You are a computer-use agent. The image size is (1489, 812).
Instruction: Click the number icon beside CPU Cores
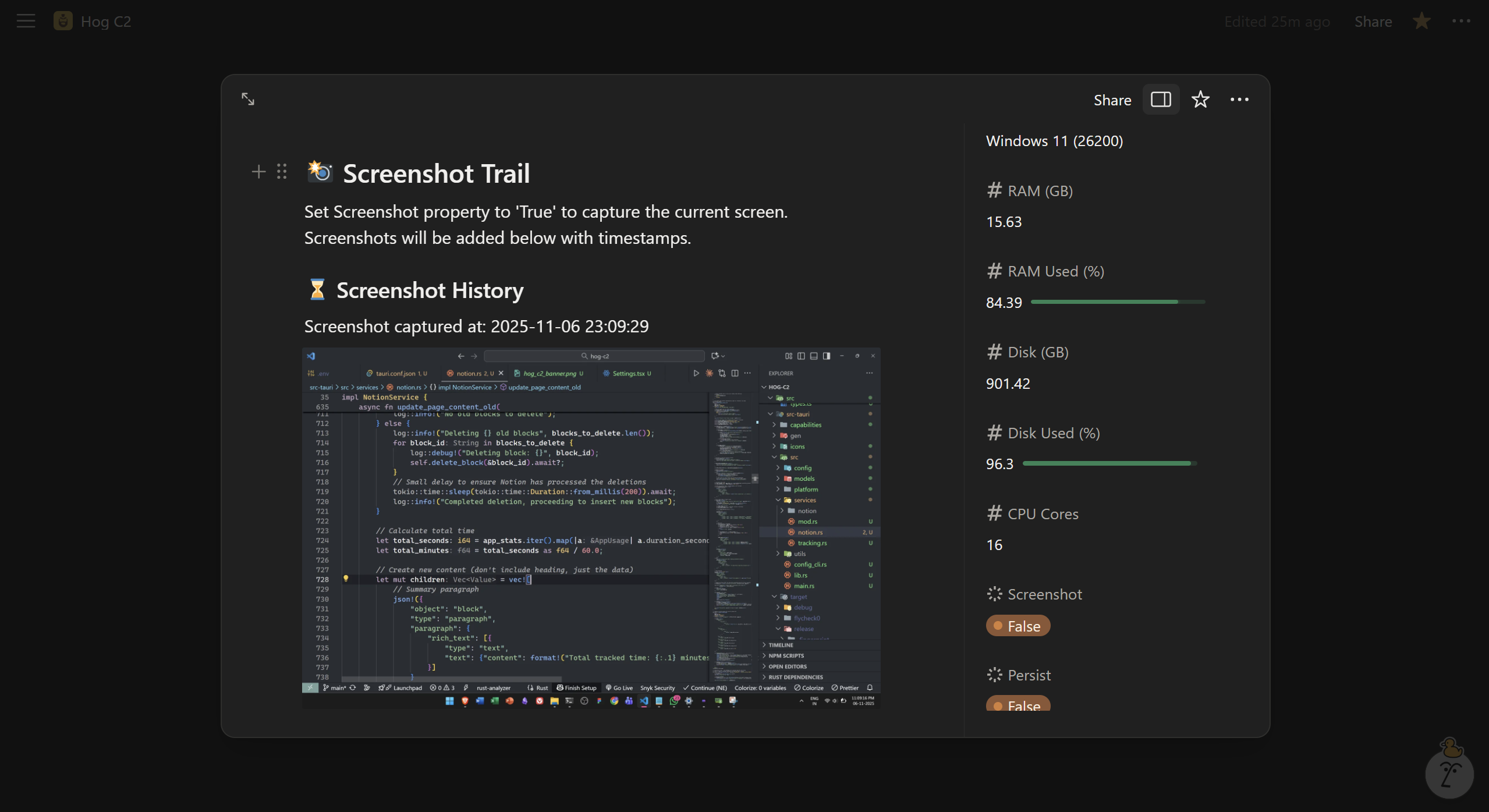[x=995, y=513]
